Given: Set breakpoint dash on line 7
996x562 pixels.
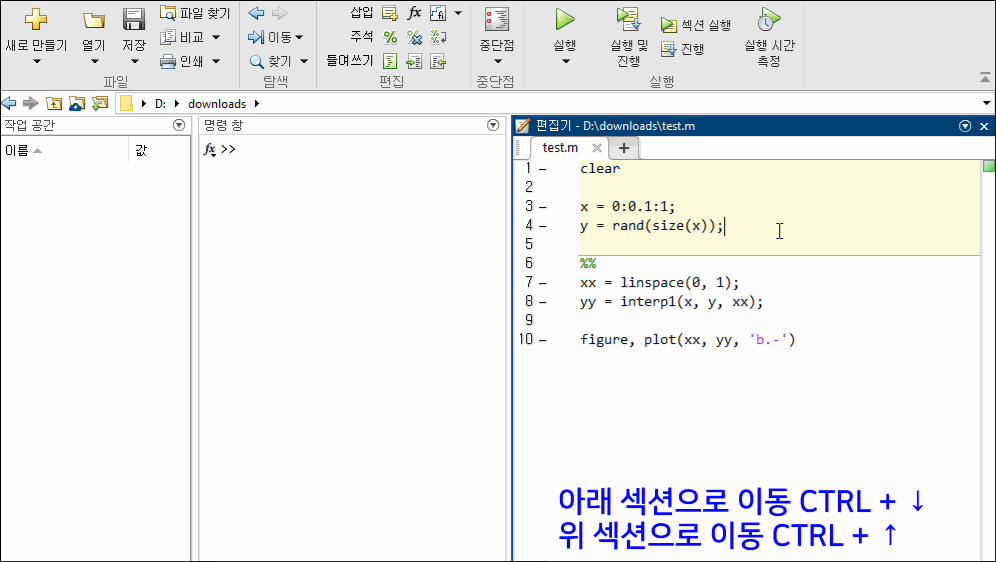Looking at the screenshot, I should pos(543,283).
